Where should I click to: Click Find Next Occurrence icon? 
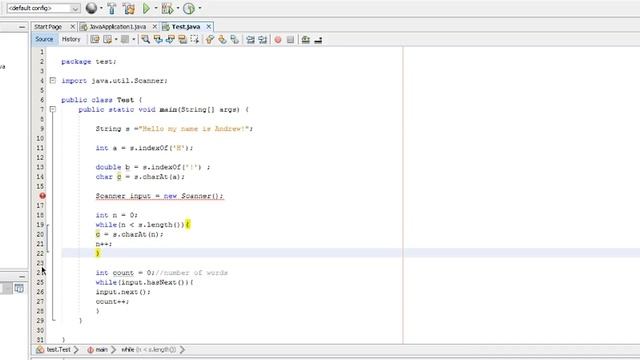[x=170, y=39]
